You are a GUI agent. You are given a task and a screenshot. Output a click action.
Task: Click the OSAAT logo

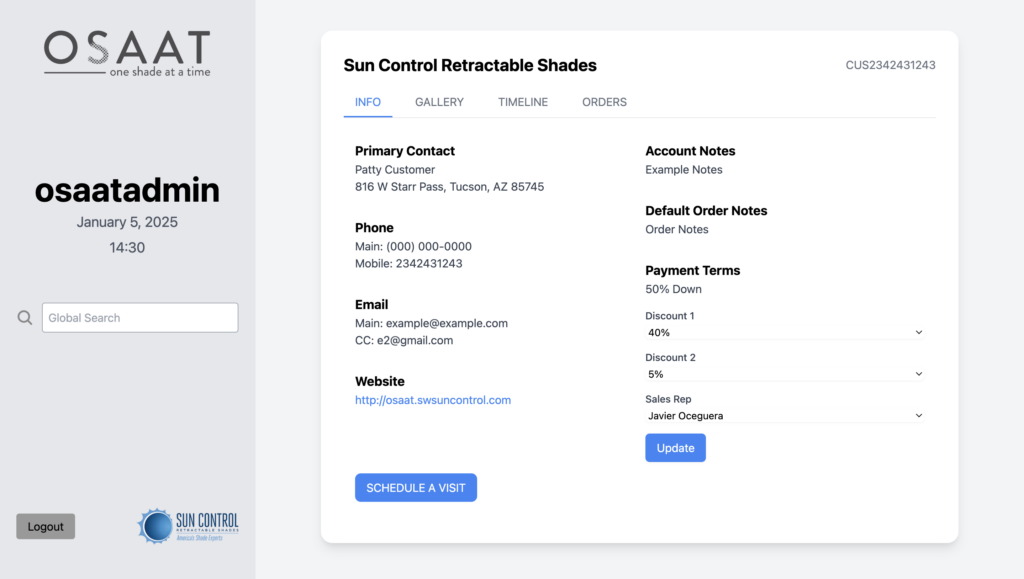coord(127,54)
